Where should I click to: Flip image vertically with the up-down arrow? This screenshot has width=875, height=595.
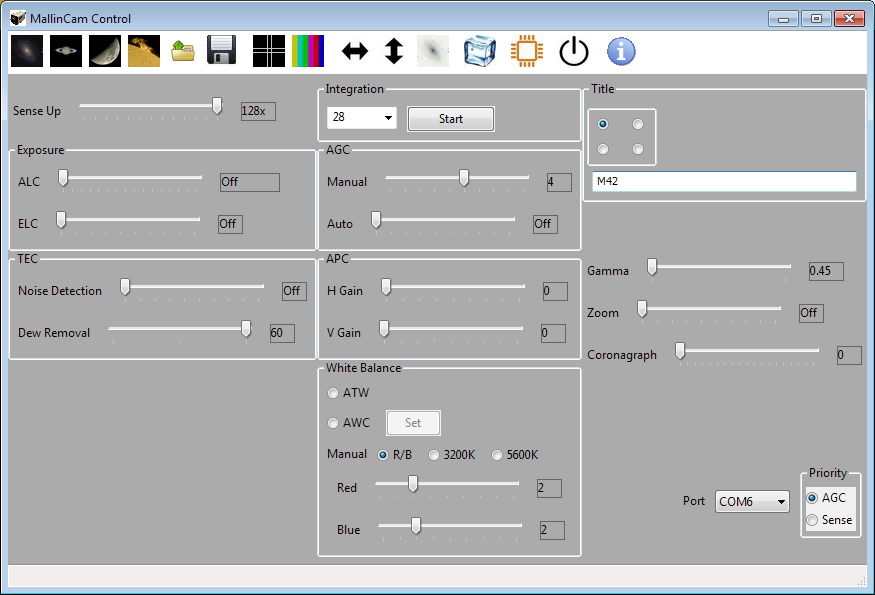[x=394, y=51]
